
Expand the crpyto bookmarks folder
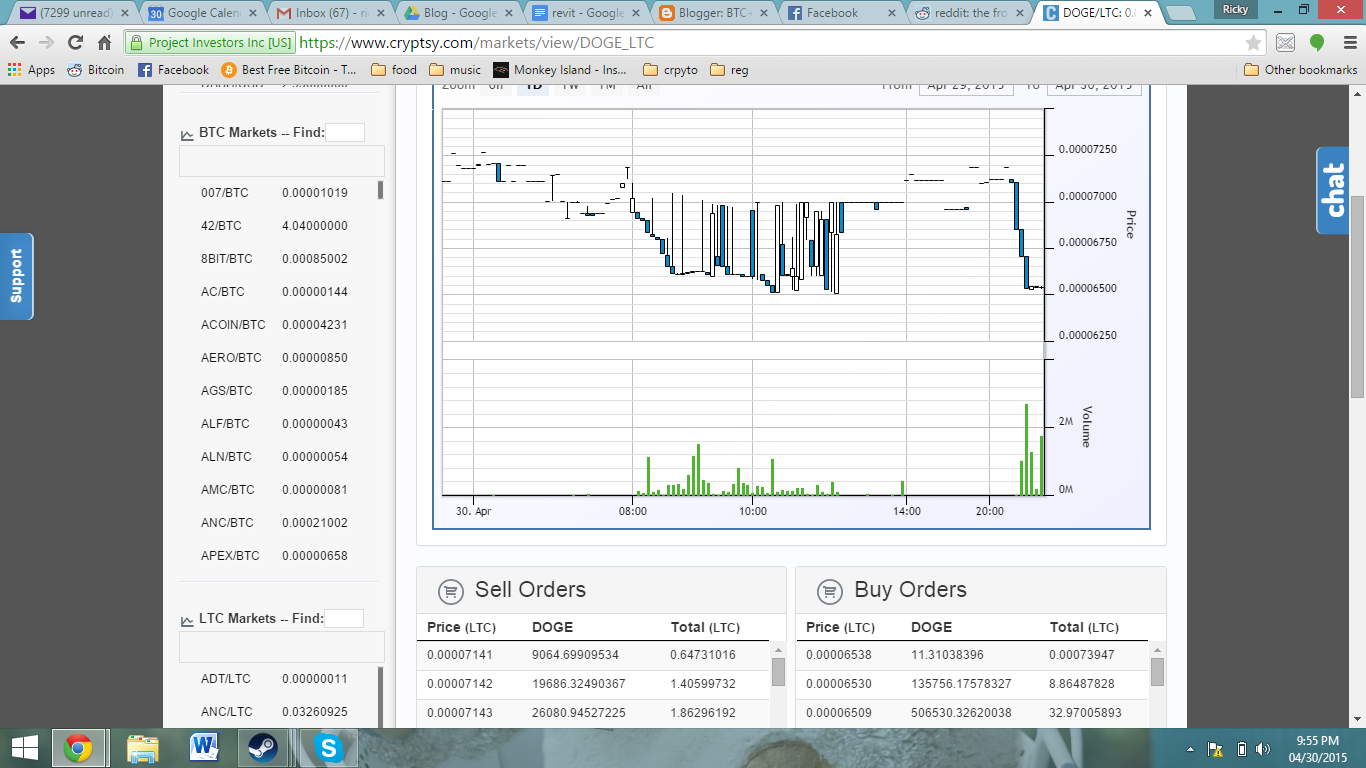click(671, 70)
